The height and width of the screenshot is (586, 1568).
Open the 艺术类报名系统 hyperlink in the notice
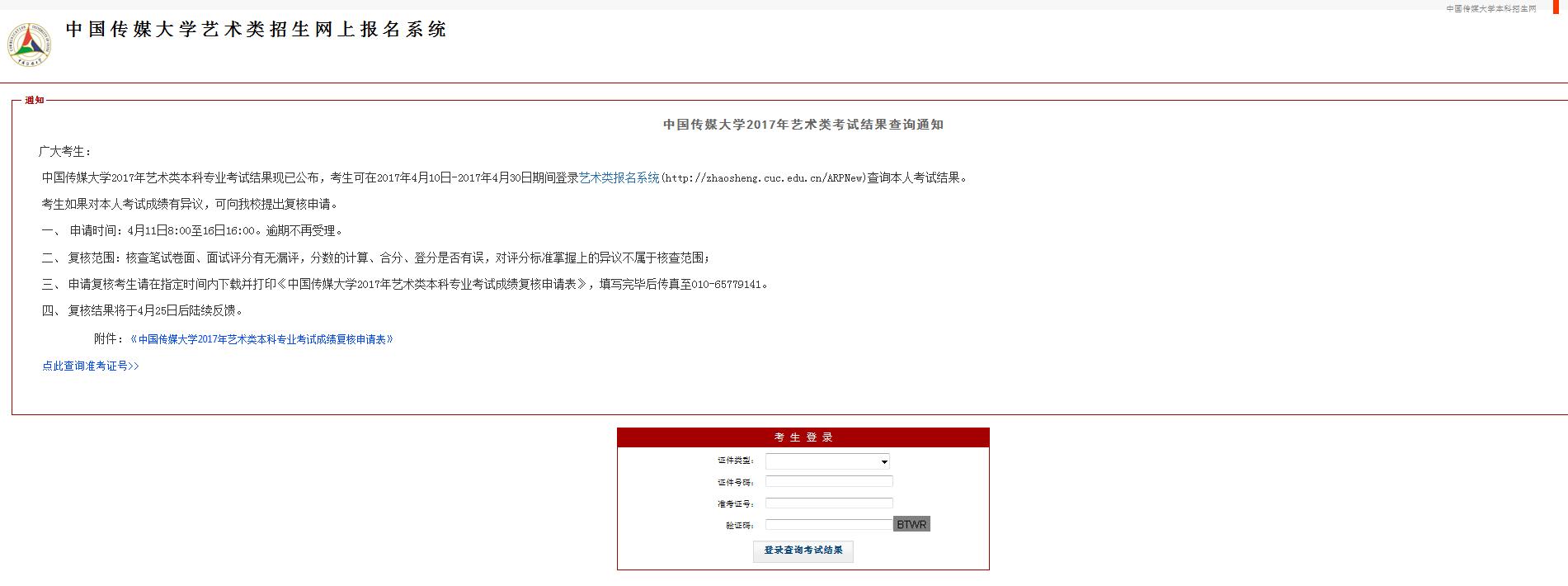coord(619,177)
